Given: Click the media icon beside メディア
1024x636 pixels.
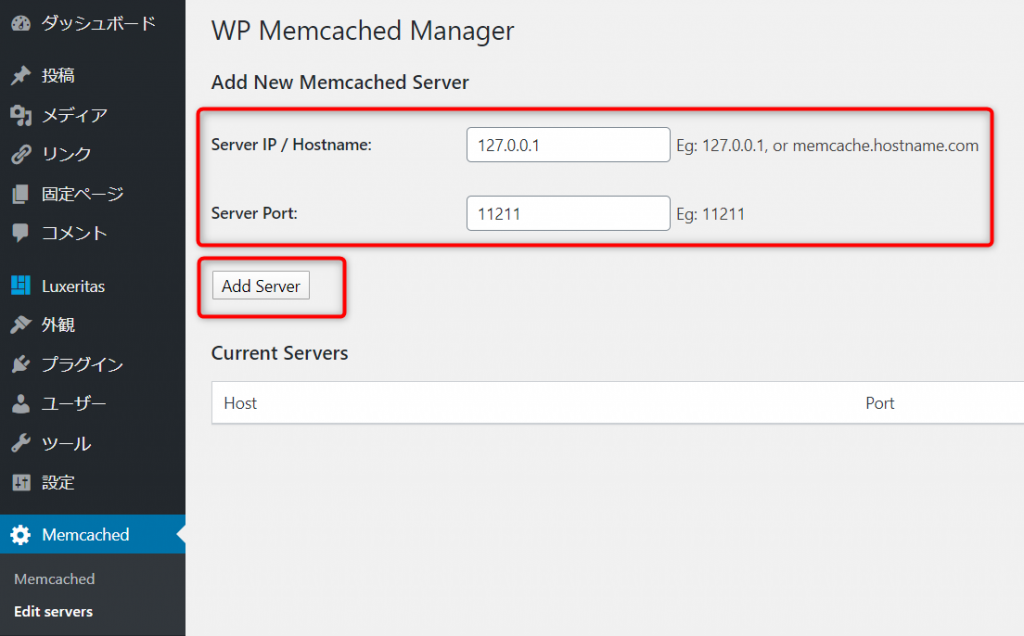Looking at the screenshot, I should [20, 116].
